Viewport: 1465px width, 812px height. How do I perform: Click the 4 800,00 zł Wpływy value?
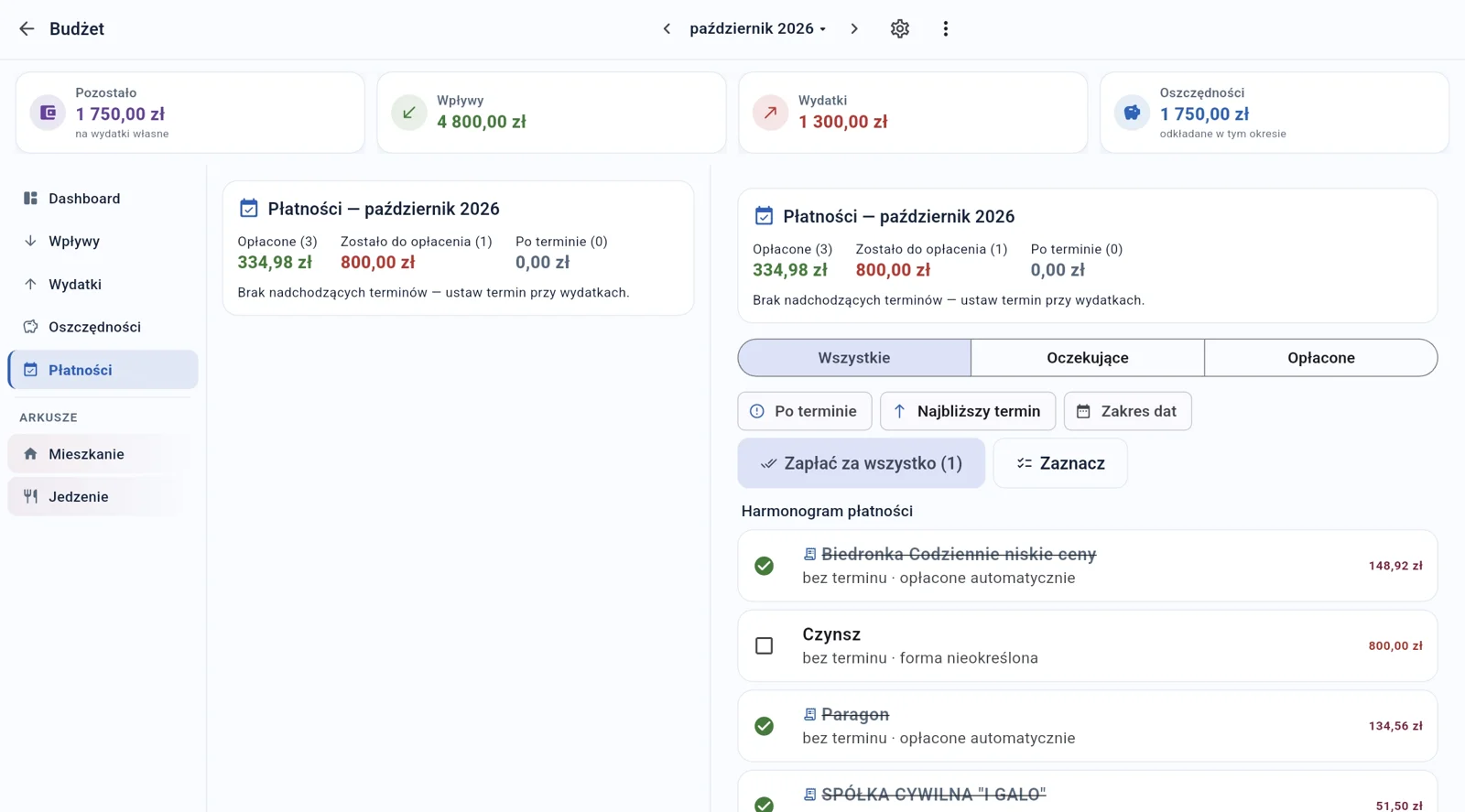point(482,122)
